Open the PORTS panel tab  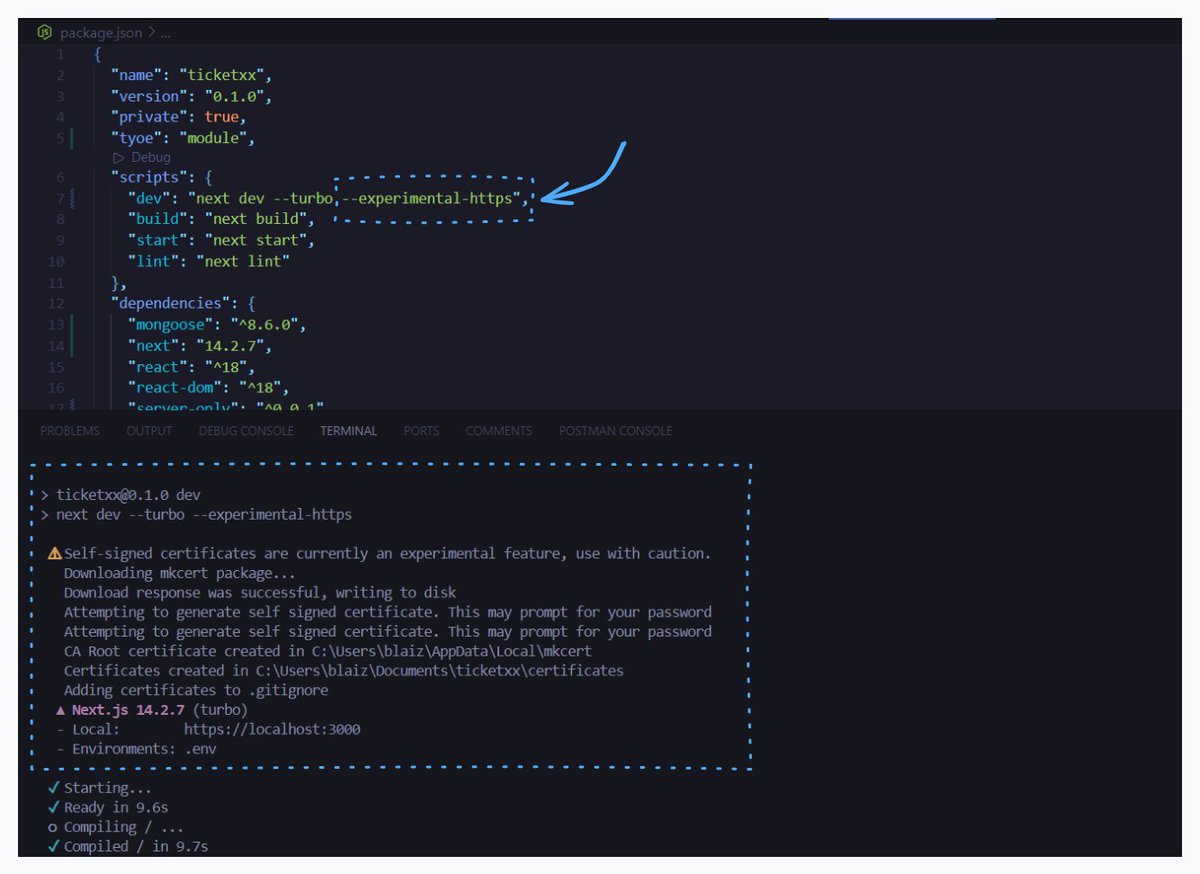click(421, 431)
